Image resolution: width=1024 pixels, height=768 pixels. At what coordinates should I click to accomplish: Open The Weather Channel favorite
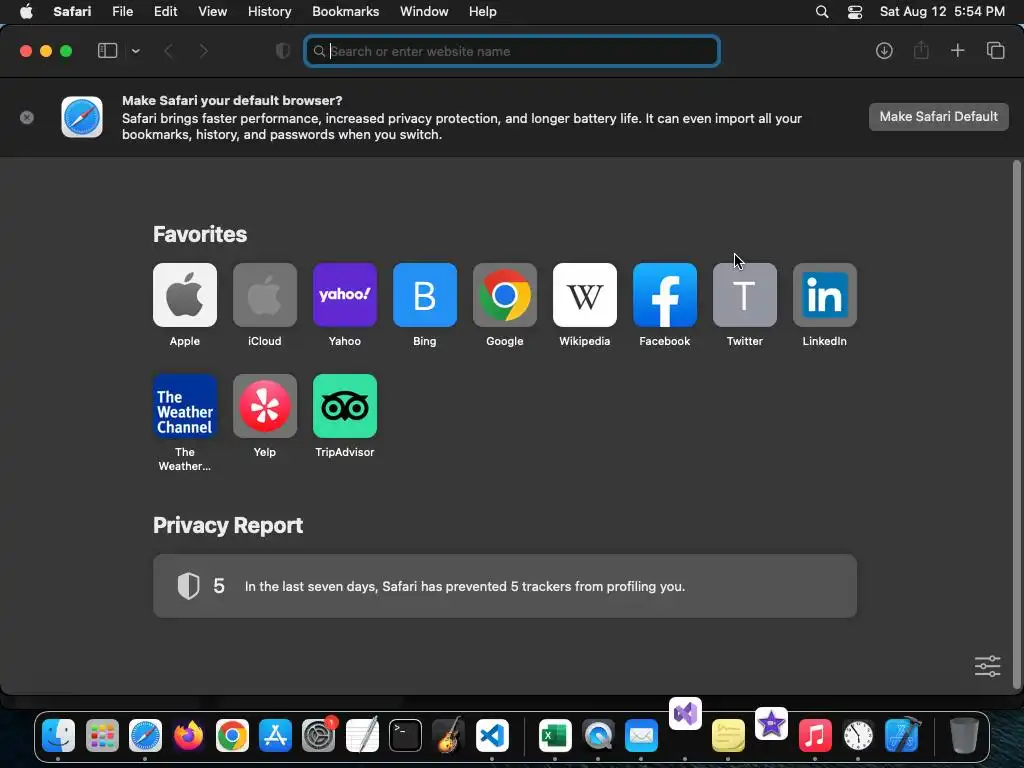point(185,406)
